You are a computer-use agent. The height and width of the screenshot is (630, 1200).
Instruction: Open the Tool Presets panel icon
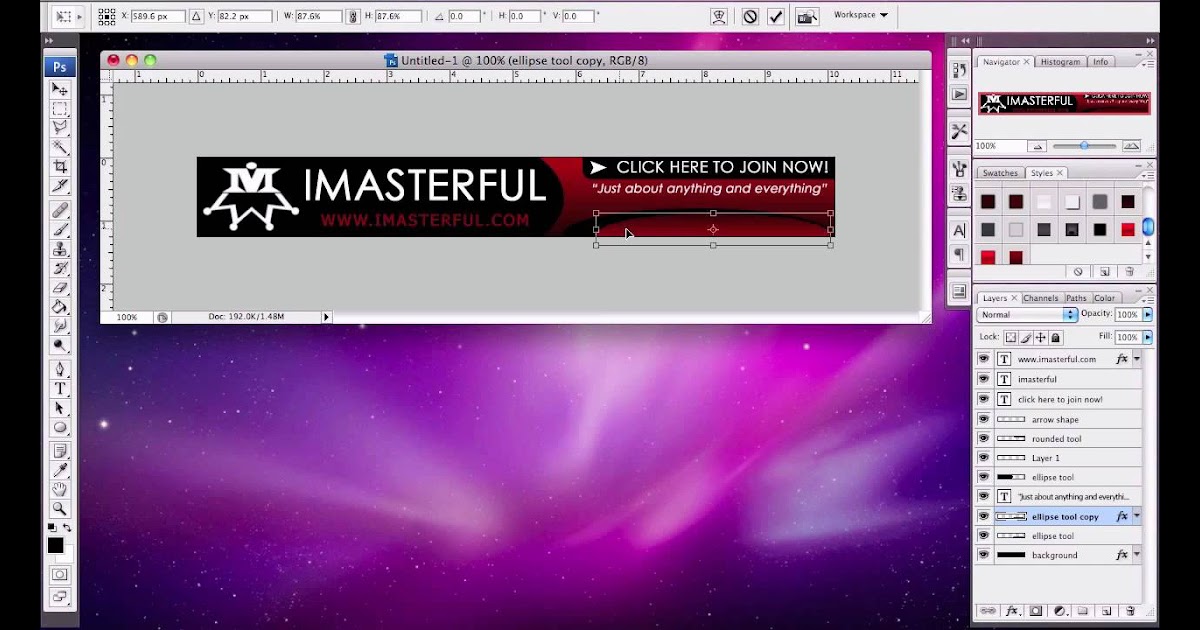click(959, 131)
